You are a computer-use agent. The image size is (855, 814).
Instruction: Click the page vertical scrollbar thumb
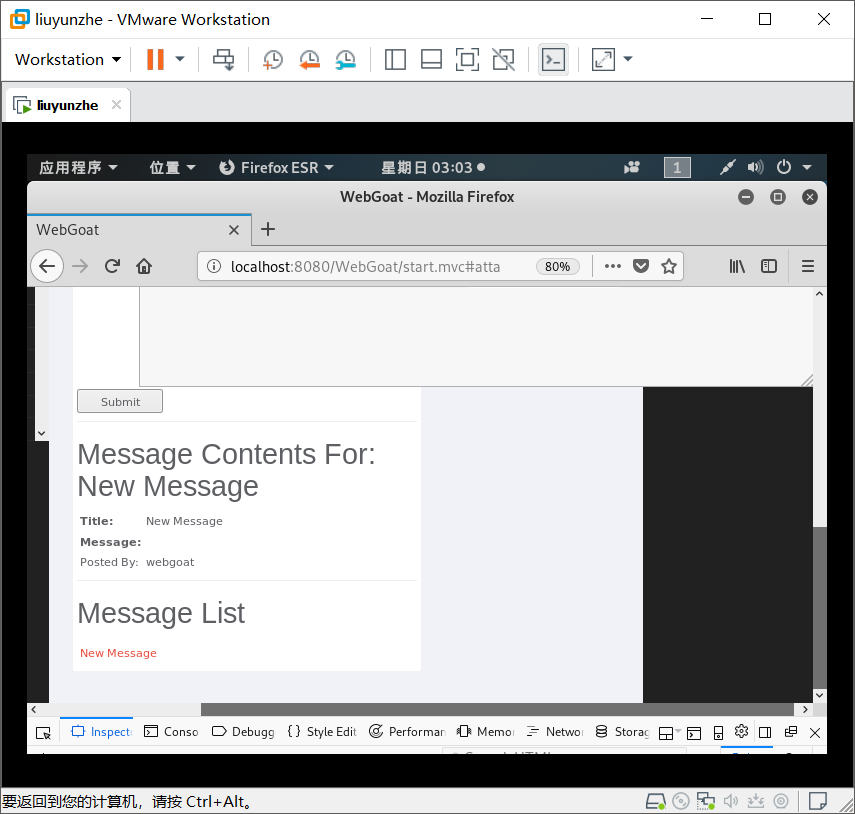820,608
